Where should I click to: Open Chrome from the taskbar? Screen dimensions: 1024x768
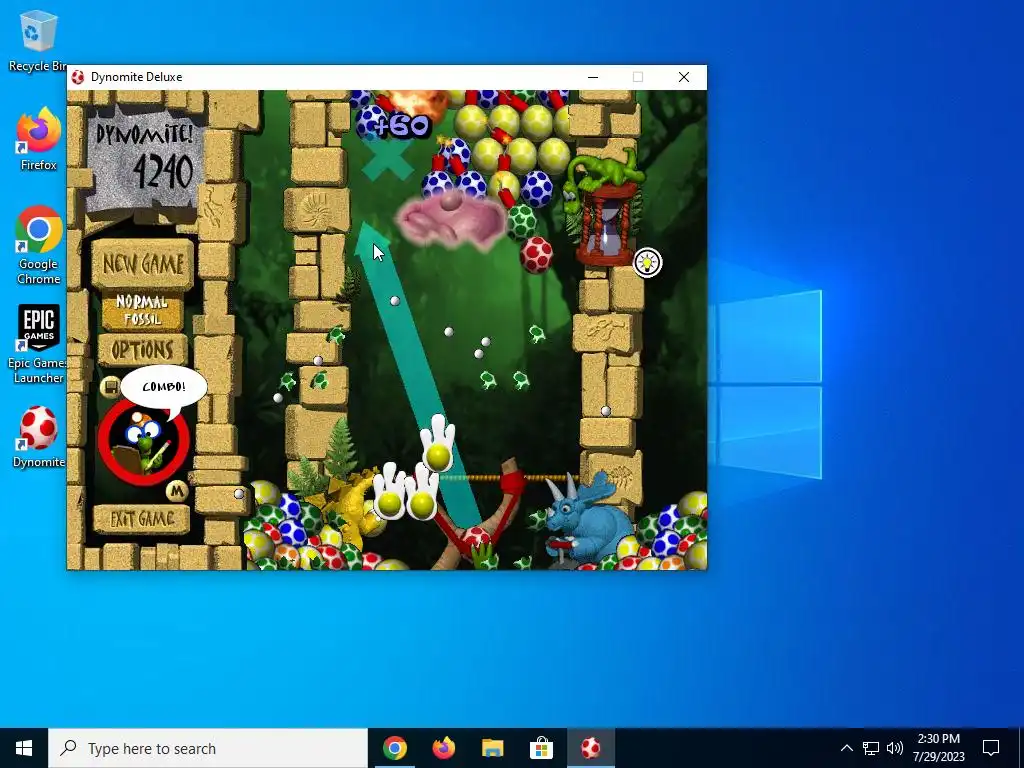(394, 748)
